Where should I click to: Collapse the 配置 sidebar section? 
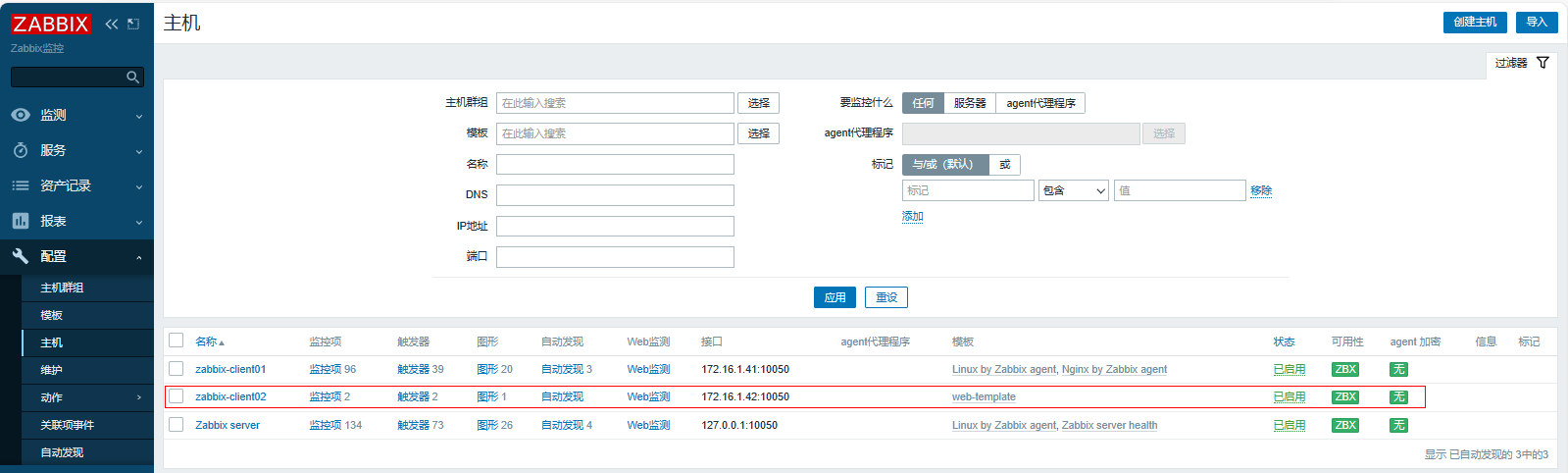tap(76, 256)
